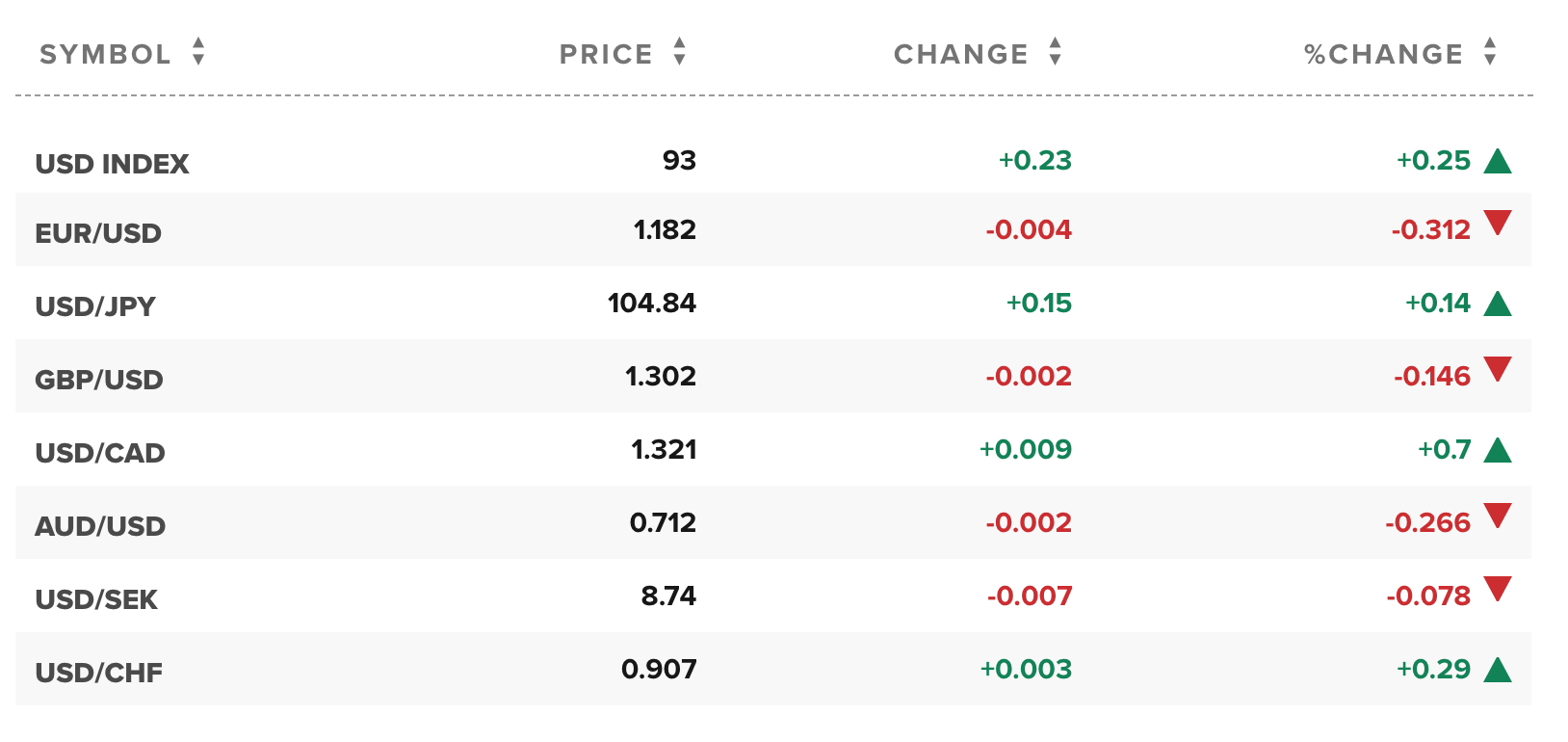The width and height of the screenshot is (1568, 742).
Task: Click red down arrow for GBP/USD
Action: pos(1498,369)
